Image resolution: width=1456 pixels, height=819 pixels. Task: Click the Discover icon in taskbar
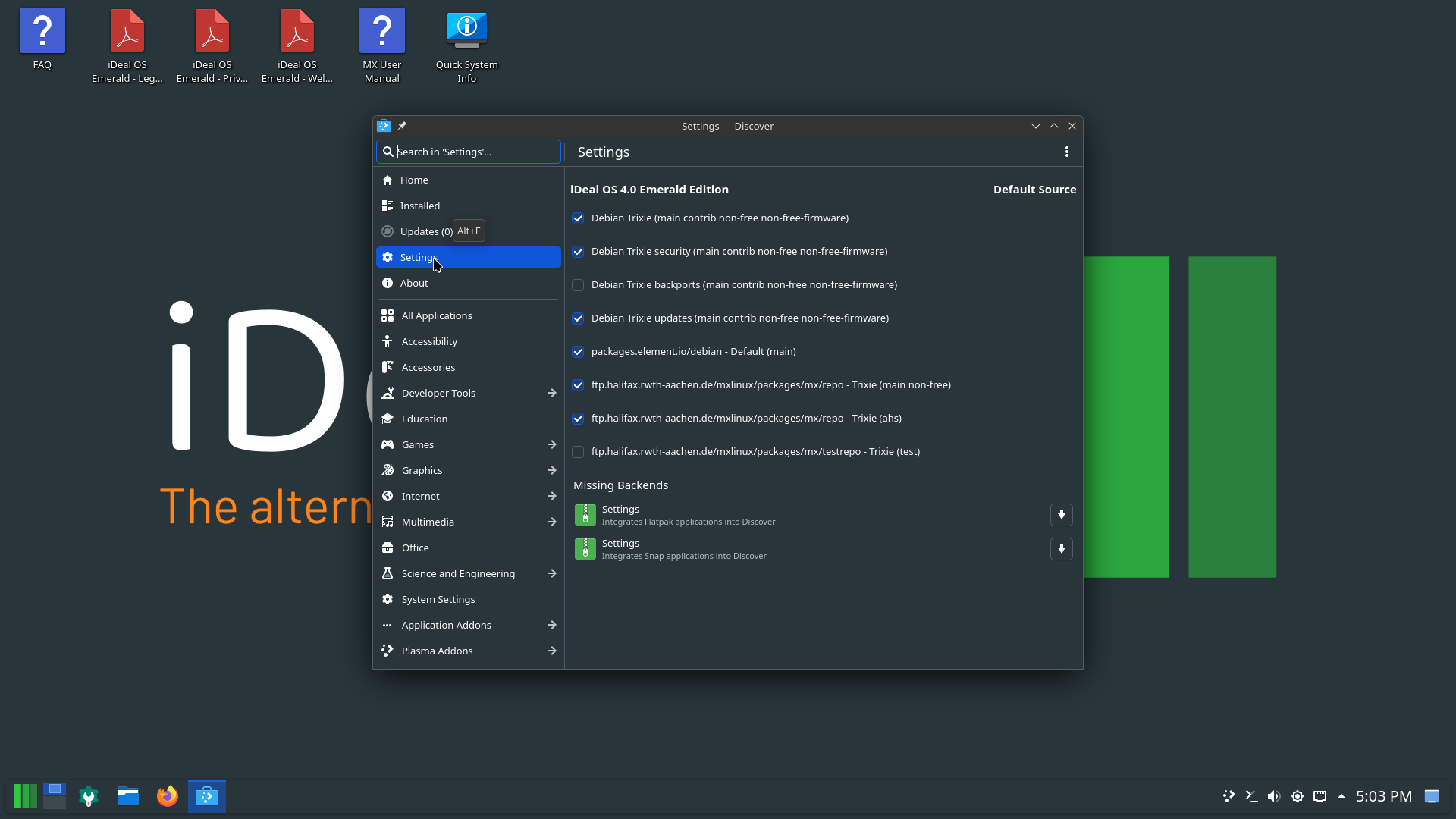click(x=207, y=796)
